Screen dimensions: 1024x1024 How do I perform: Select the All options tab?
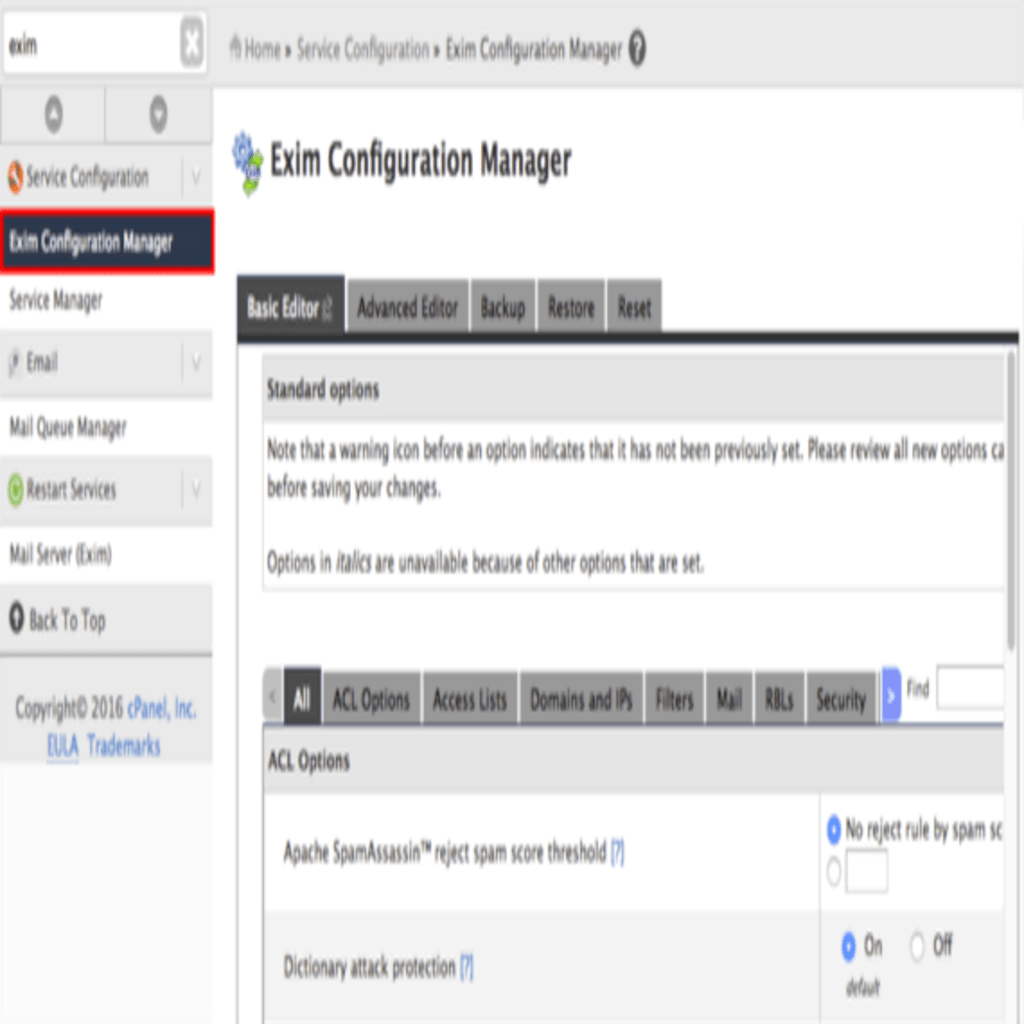(x=302, y=697)
